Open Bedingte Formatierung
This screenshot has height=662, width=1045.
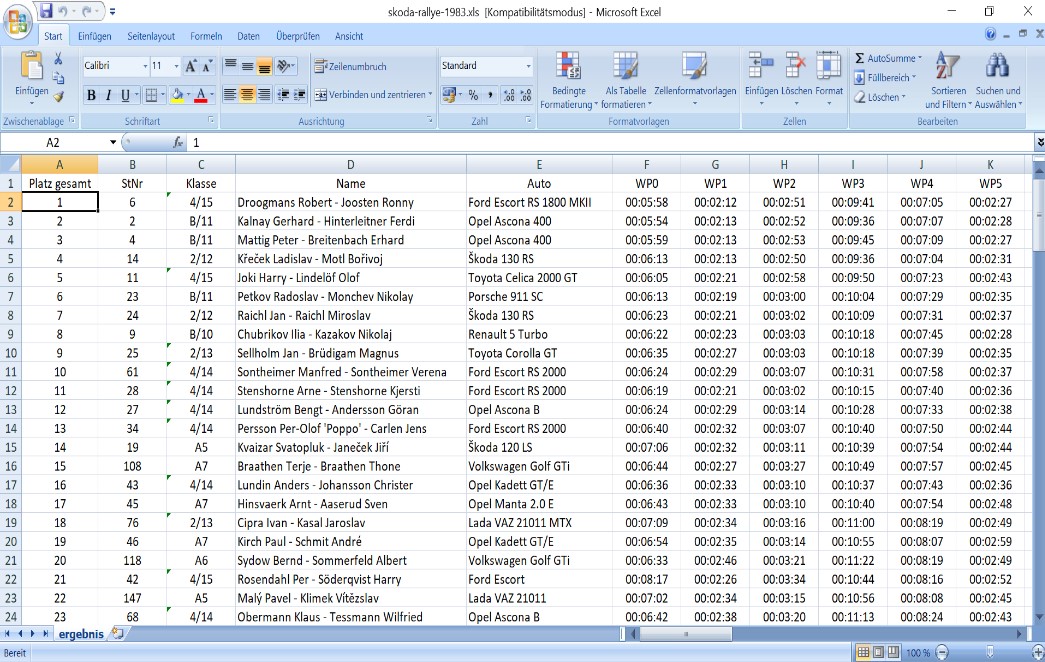coord(568,80)
